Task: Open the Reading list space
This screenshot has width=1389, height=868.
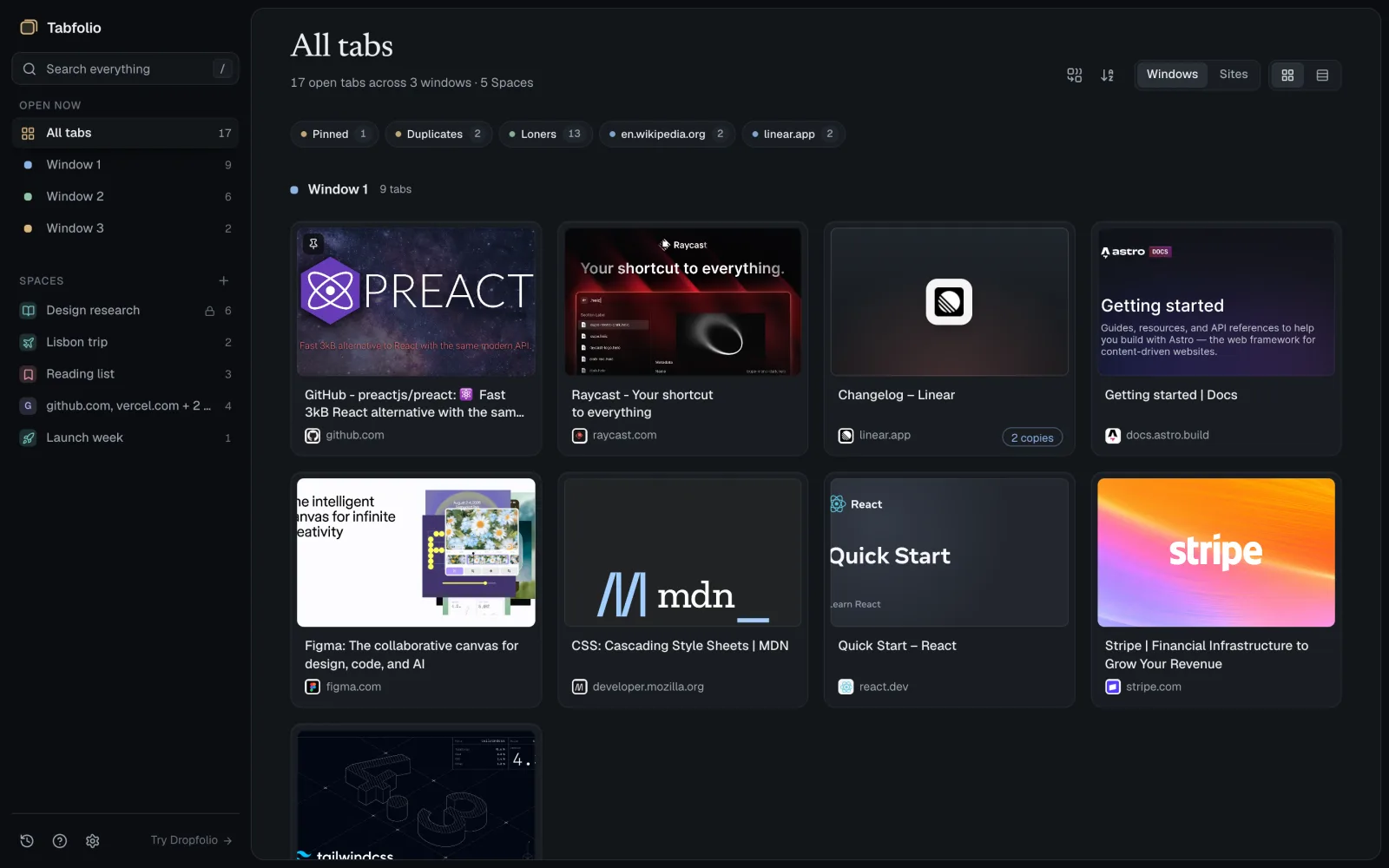Action: [126, 374]
